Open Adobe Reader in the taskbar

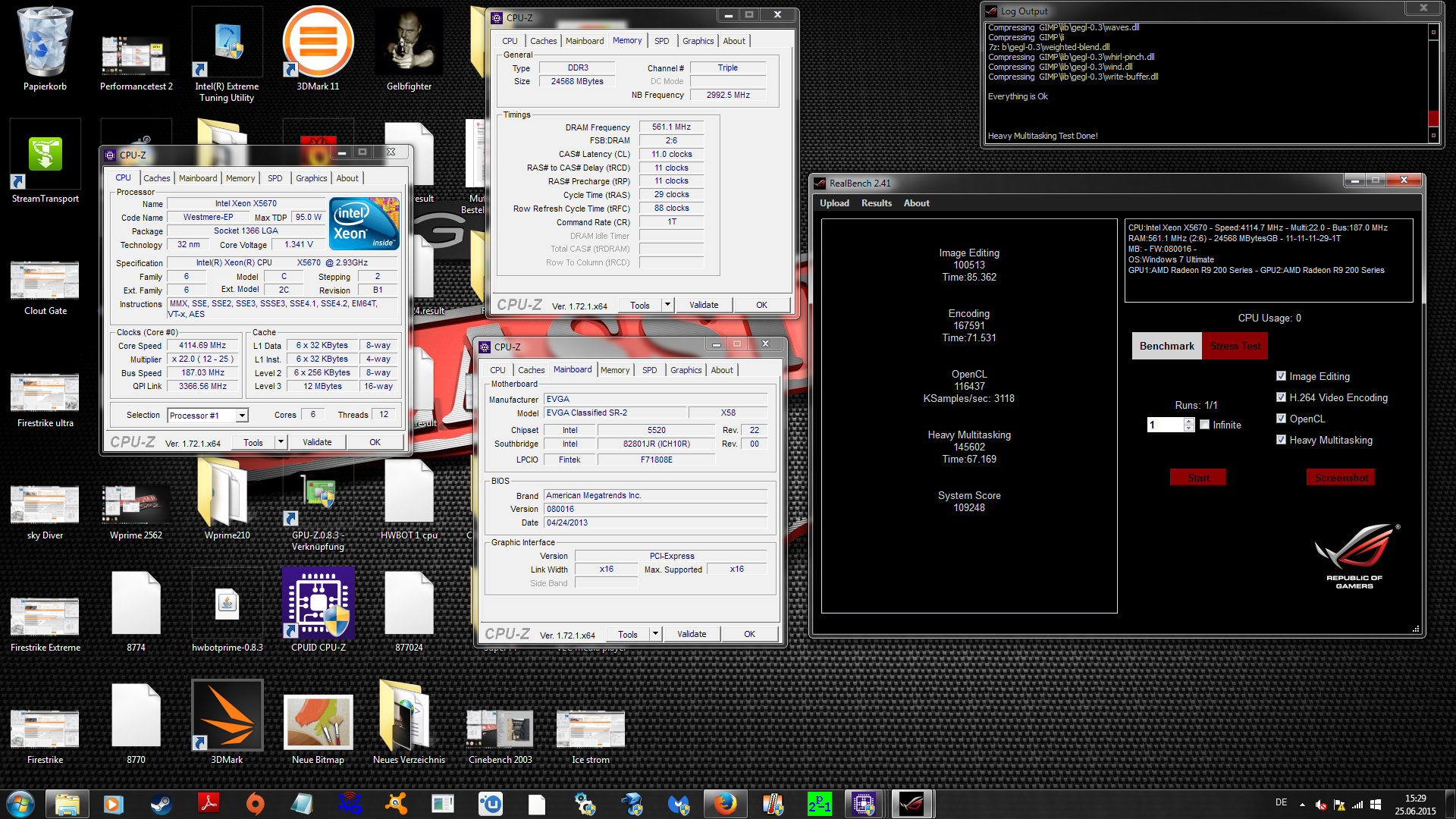pos(208,804)
